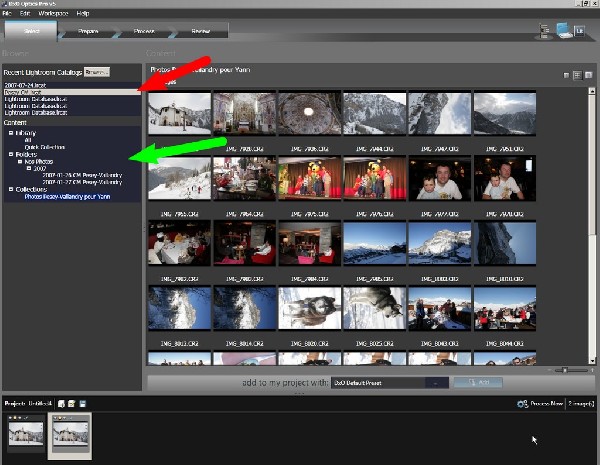Click the 2 image(s) count in project bar
Screen dimensions: 600x465
[581, 403]
